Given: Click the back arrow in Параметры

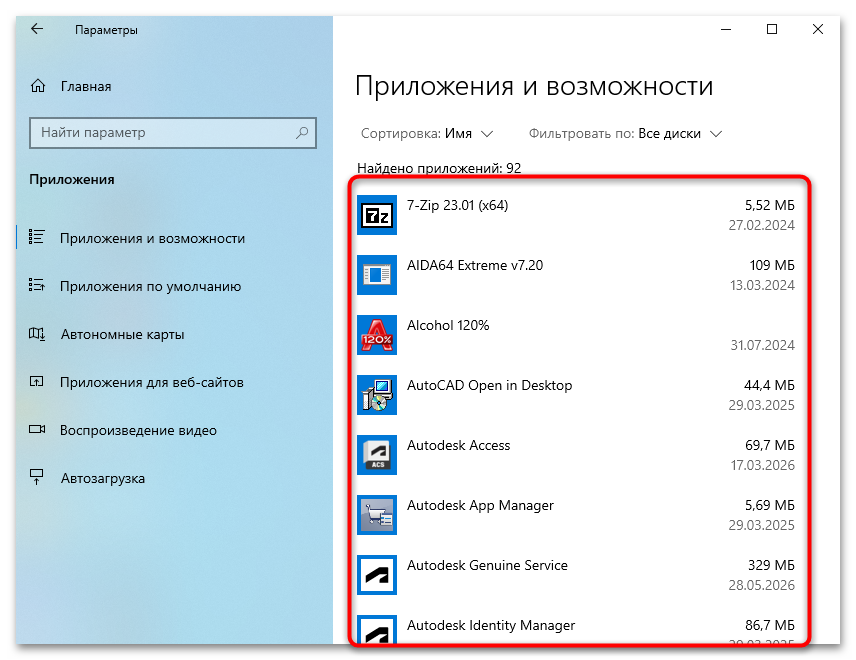Looking at the screenshot, I should [37, 29].
